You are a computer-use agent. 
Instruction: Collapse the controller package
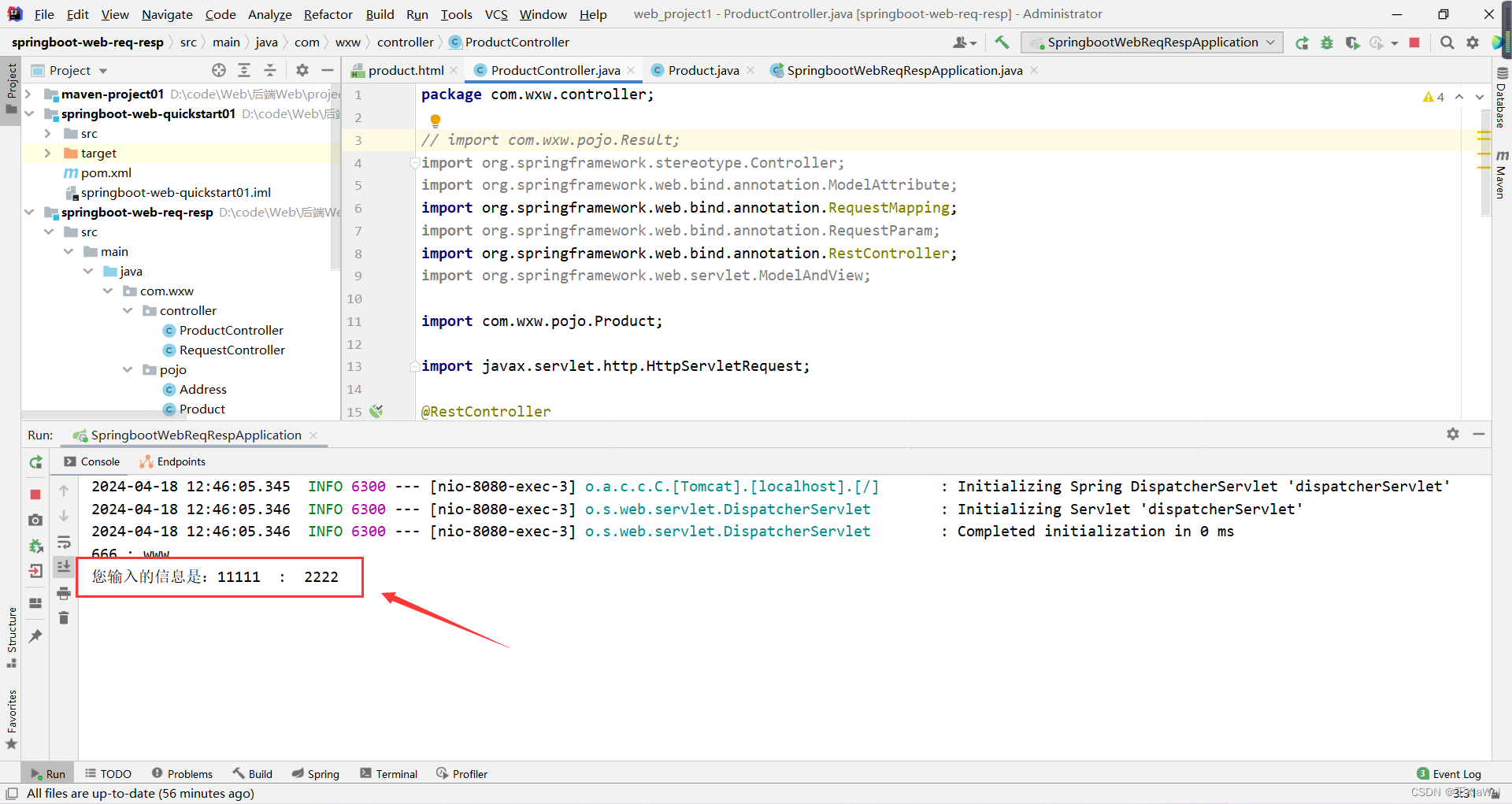(x=128, y=311)
